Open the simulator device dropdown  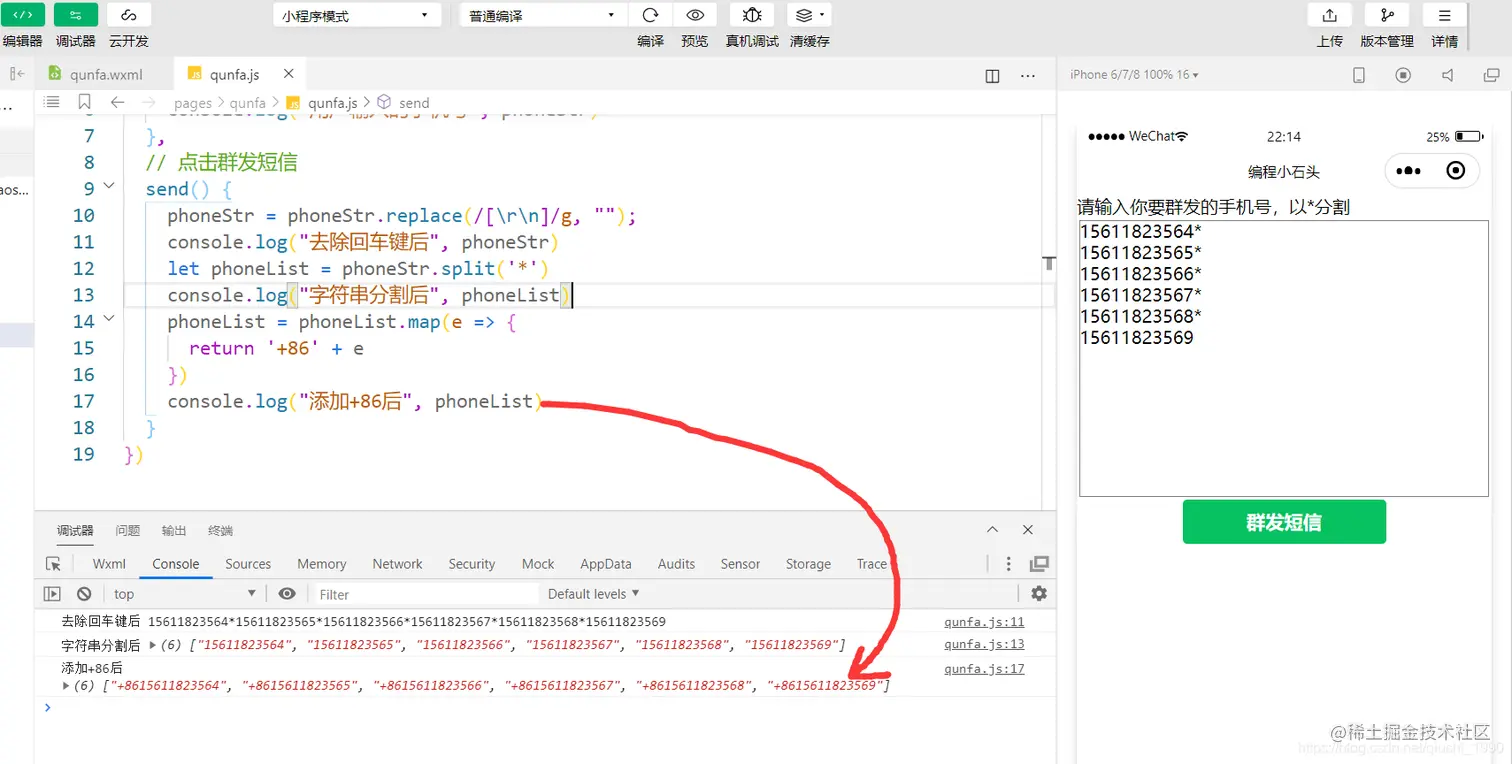pyautogui.click(x=1134, y=75)
